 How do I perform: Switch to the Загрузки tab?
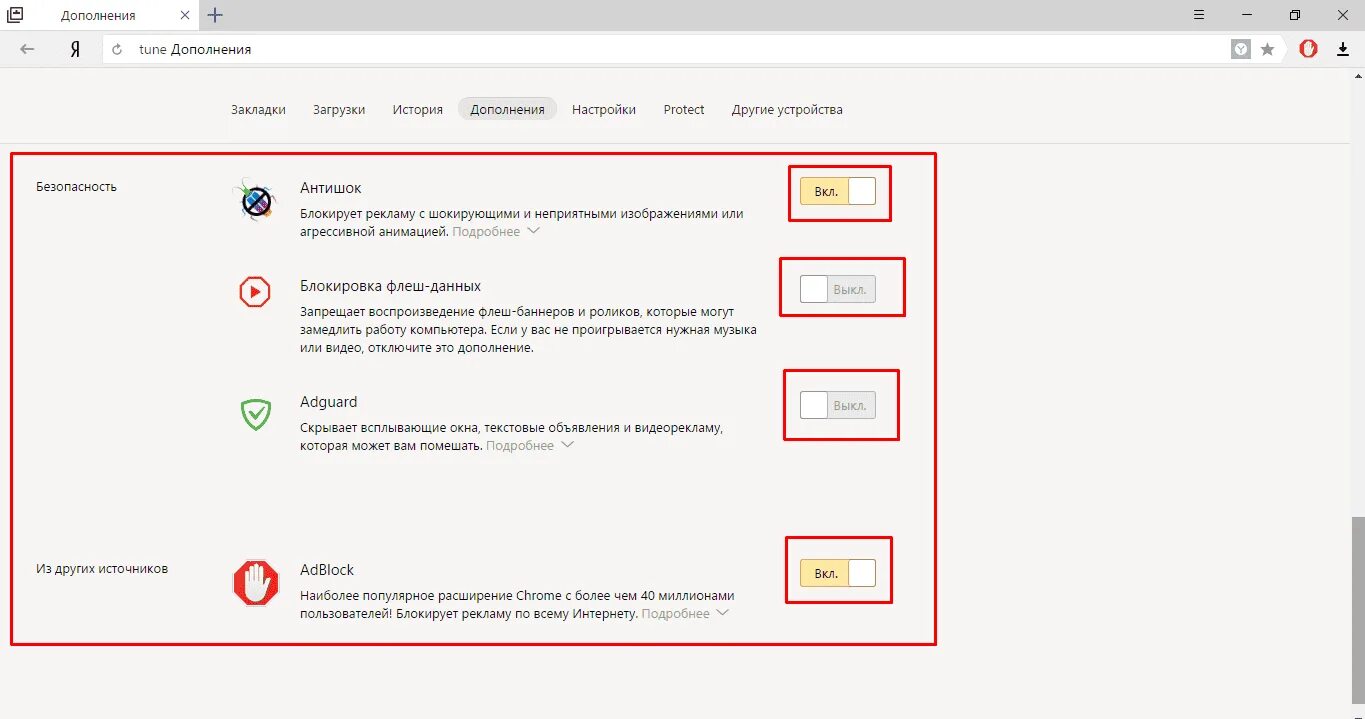(x=339, y=110)
